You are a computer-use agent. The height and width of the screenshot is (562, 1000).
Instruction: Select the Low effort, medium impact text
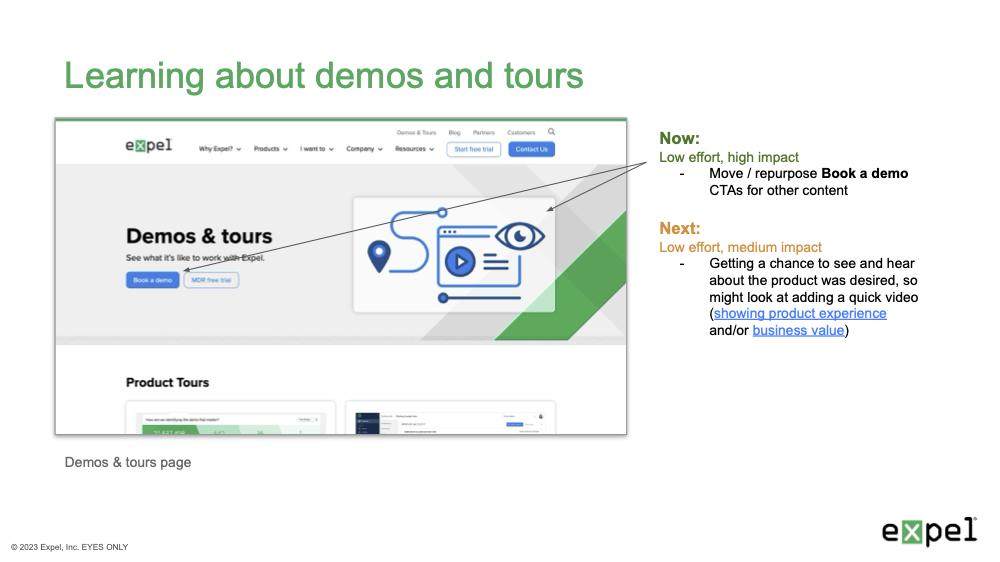[x=740, y=248]
